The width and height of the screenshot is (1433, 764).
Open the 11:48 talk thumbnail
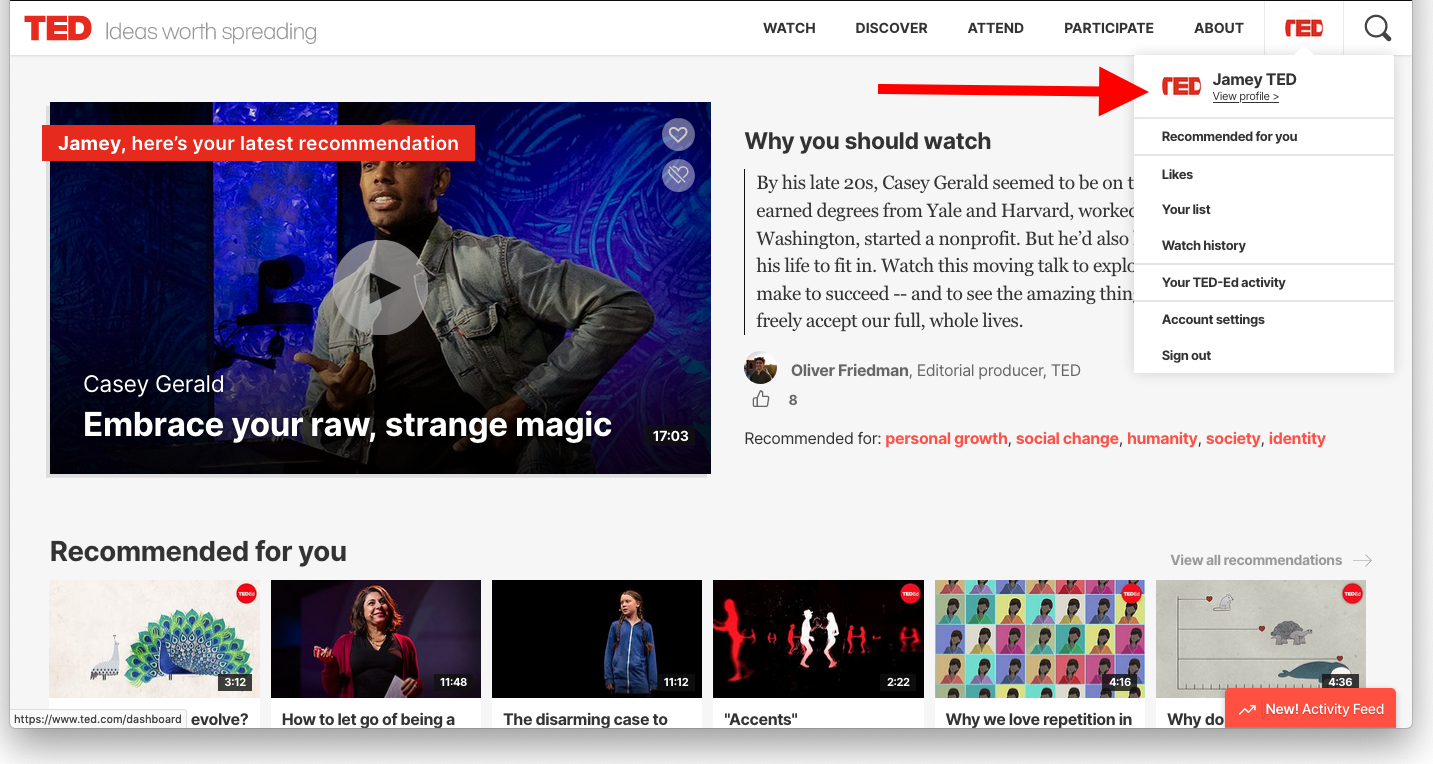(375, 639)
